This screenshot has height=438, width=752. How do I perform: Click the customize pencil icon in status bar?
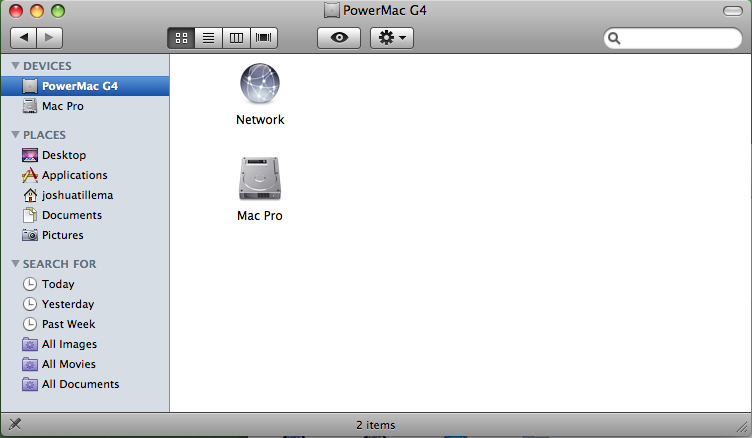pos(15,424)
